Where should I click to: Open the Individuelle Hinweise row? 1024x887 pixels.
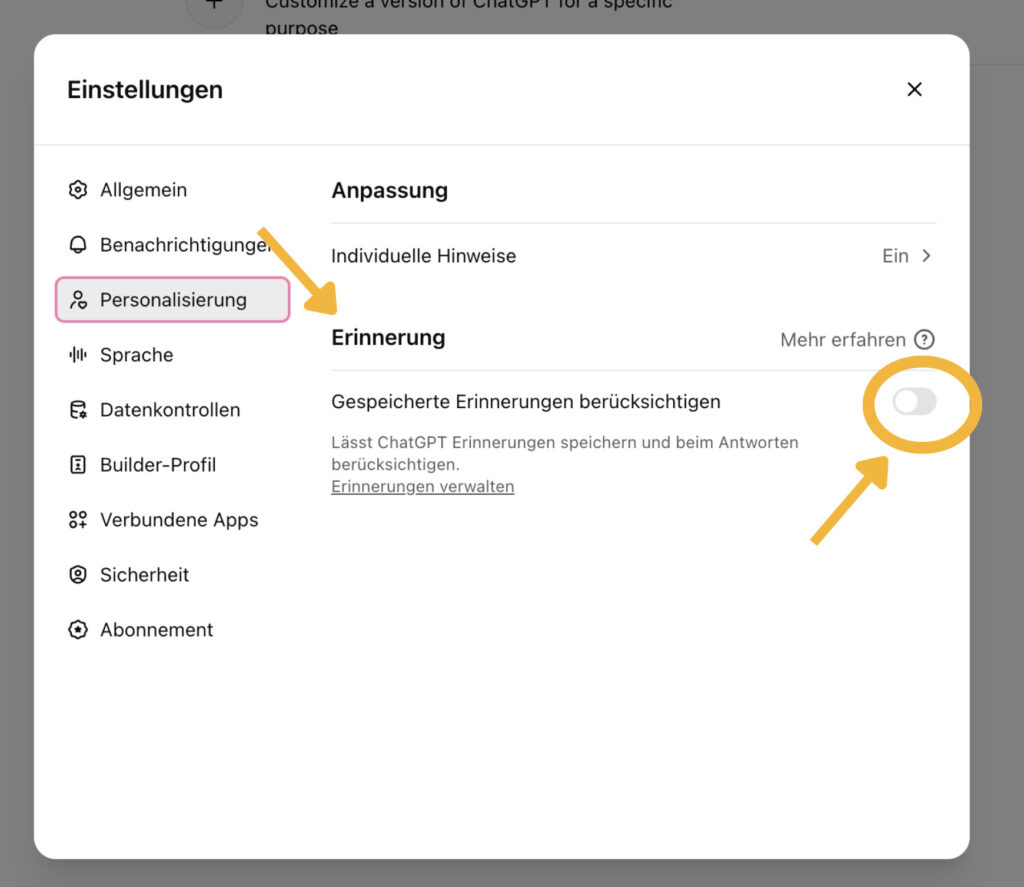(x=424, y=256)
